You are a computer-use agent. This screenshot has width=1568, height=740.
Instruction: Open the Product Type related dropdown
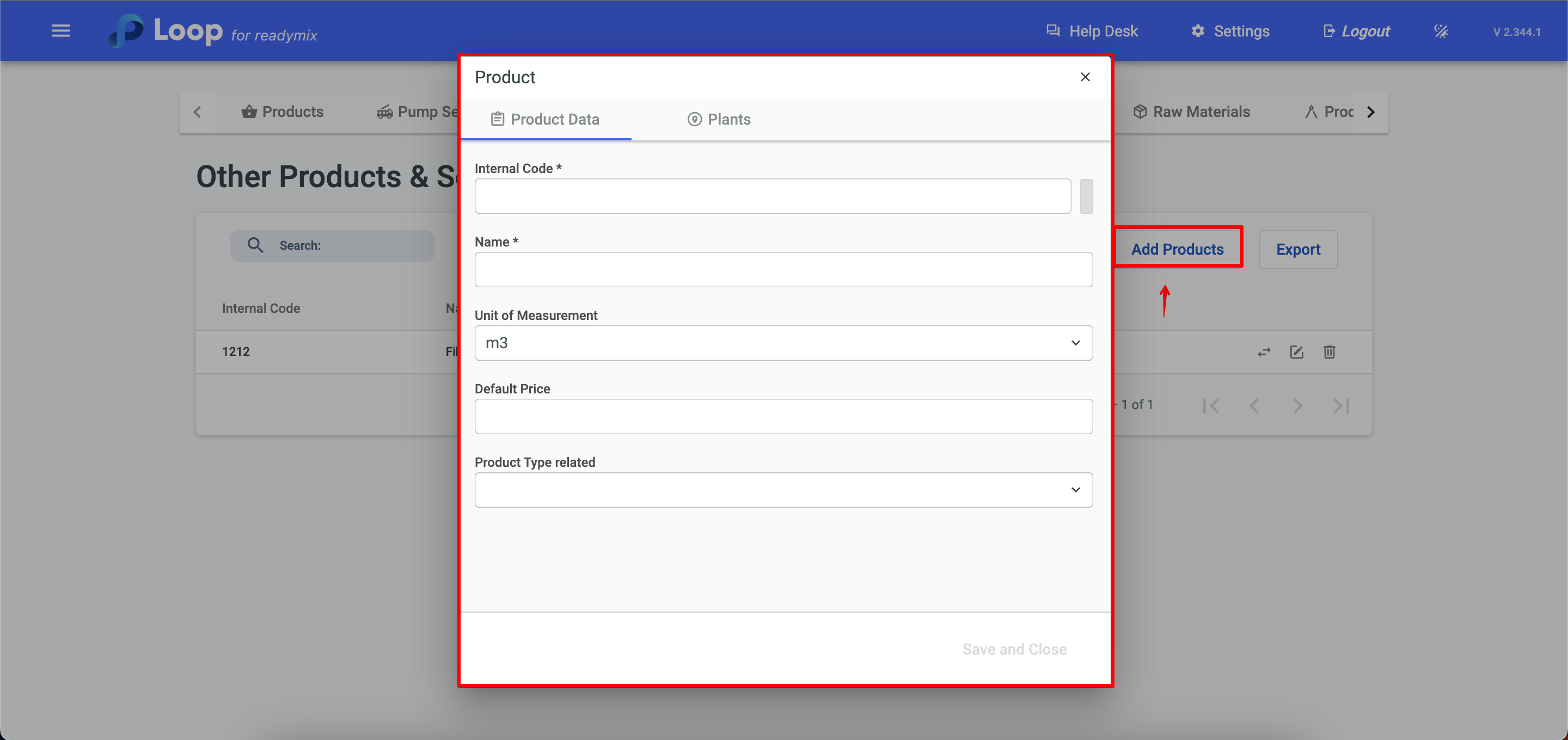click(783, 490)
